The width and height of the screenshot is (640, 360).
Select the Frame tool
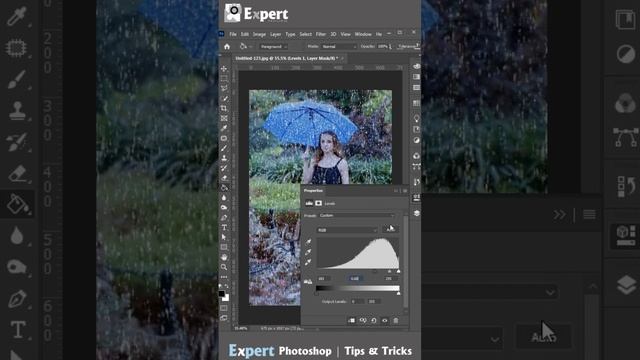pyautogui.click(x=224, y=118)
